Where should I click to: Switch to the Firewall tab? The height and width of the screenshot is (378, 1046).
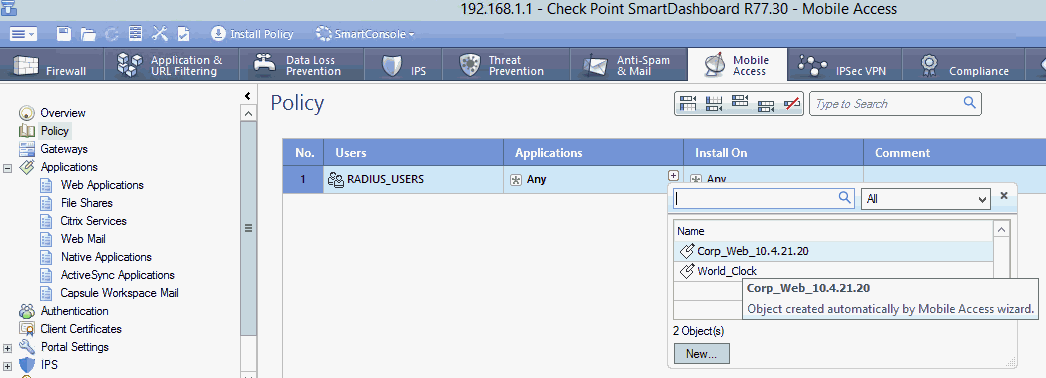52,65
